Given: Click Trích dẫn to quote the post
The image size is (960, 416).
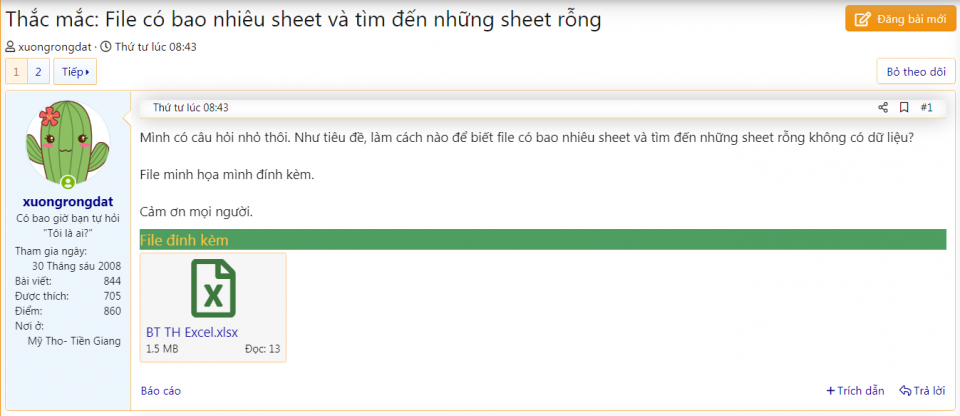Looking at the screenshot, I should (x=855, y=391).
